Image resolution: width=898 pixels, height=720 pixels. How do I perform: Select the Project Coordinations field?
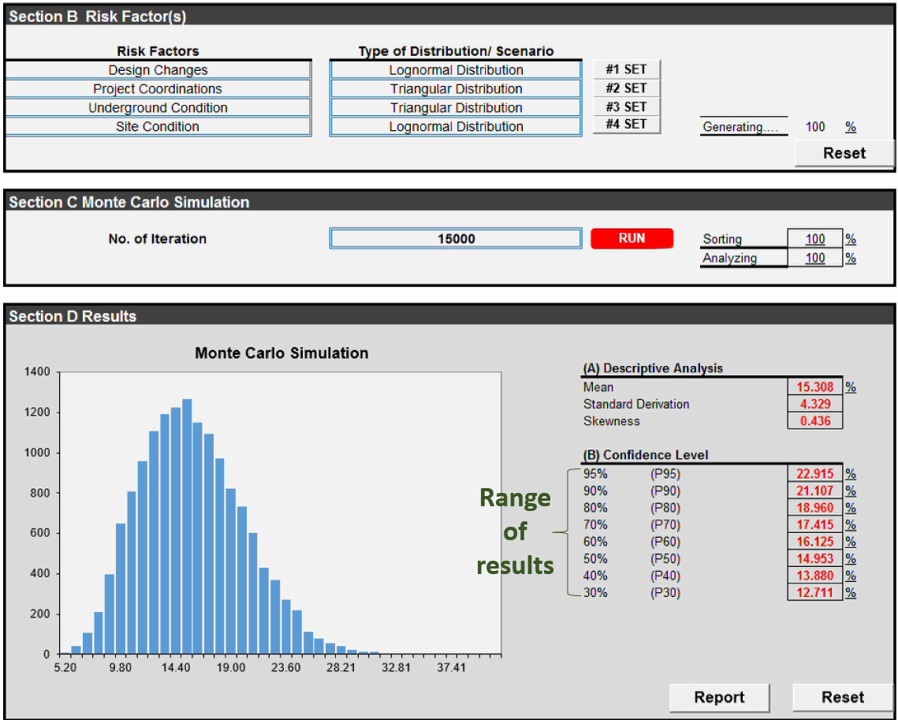[158, 89]
